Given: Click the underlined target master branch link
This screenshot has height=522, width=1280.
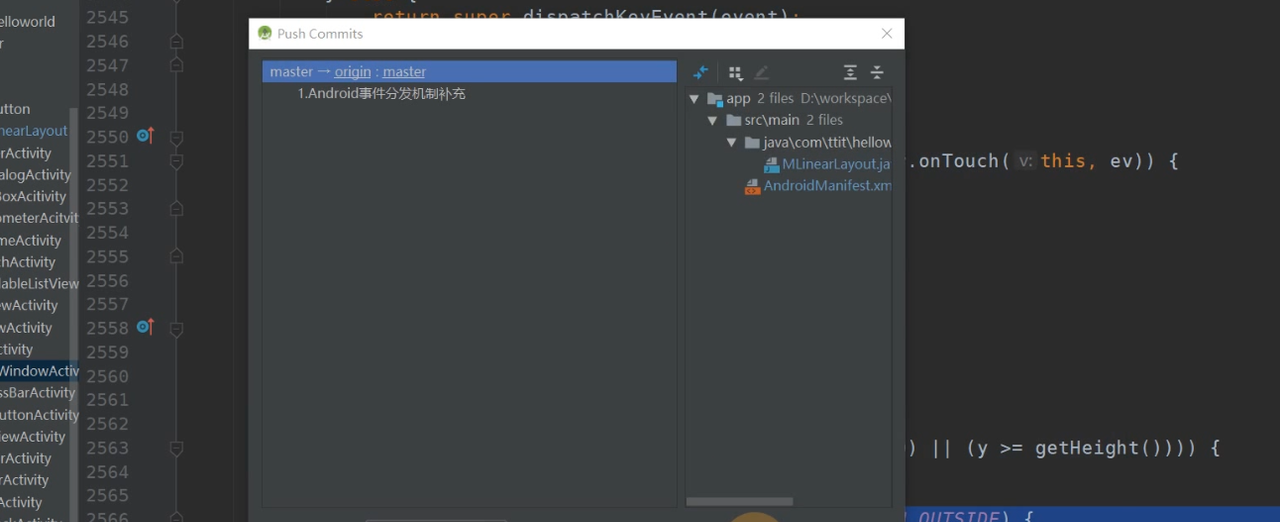Looking at the screenshot, I should [x=404, y=72].
